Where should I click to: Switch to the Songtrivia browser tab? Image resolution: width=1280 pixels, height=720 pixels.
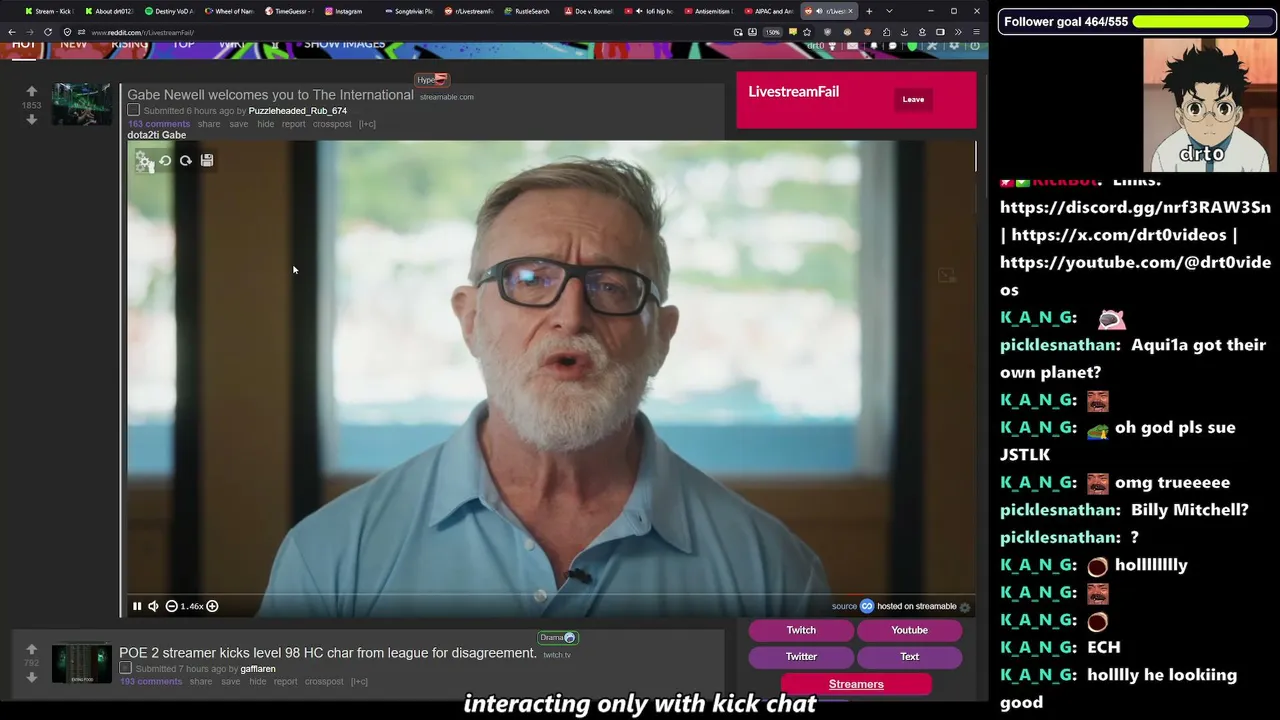tap(408, 11)
